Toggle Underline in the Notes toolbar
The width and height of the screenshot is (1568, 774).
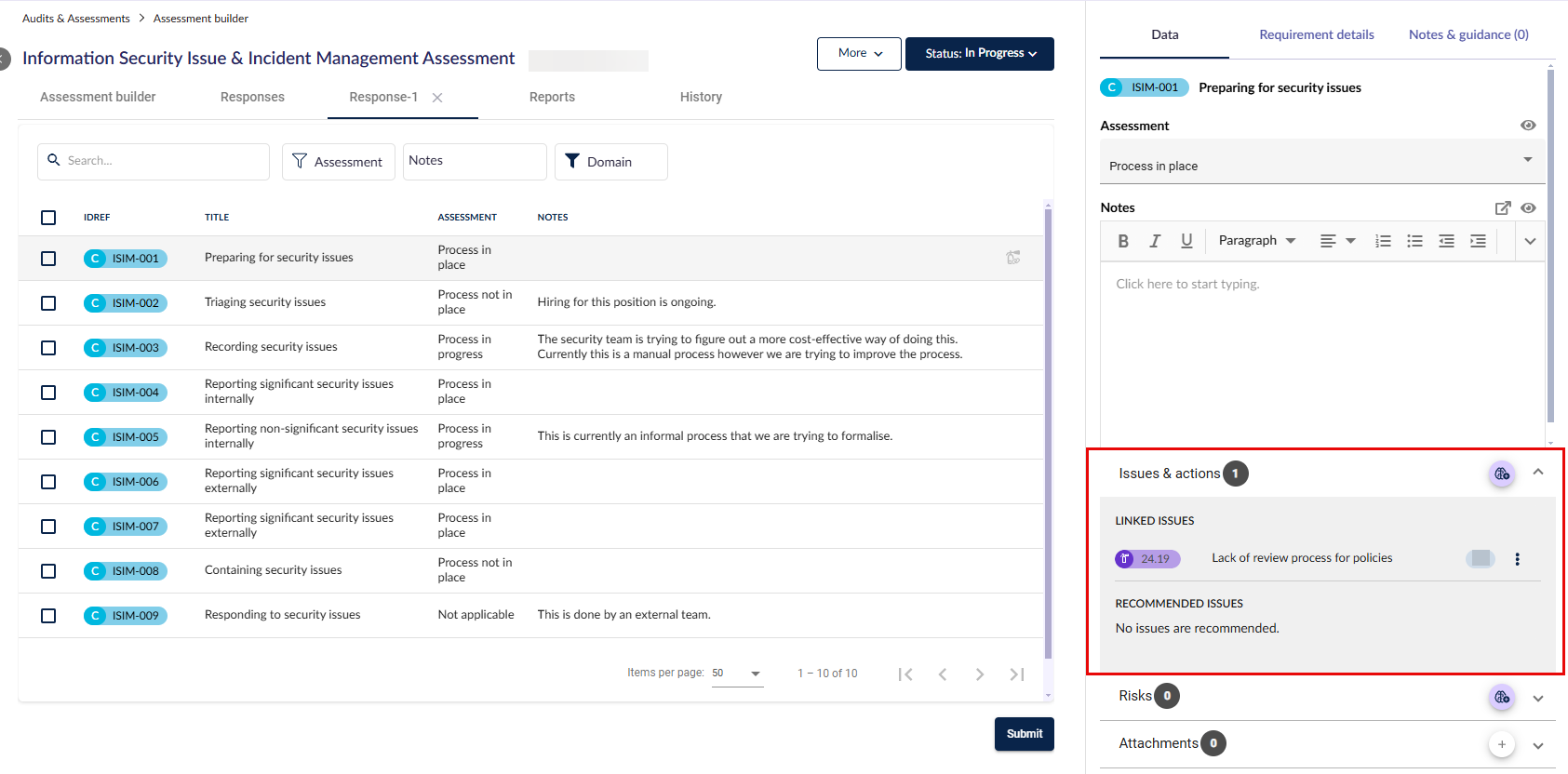point(1186,241)
